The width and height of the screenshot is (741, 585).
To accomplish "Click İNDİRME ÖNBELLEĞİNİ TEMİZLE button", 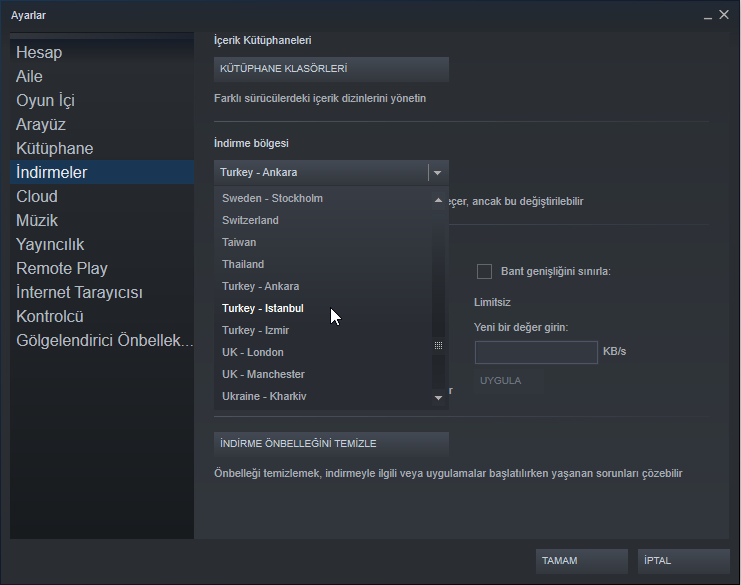I will [x=331, y=444].
